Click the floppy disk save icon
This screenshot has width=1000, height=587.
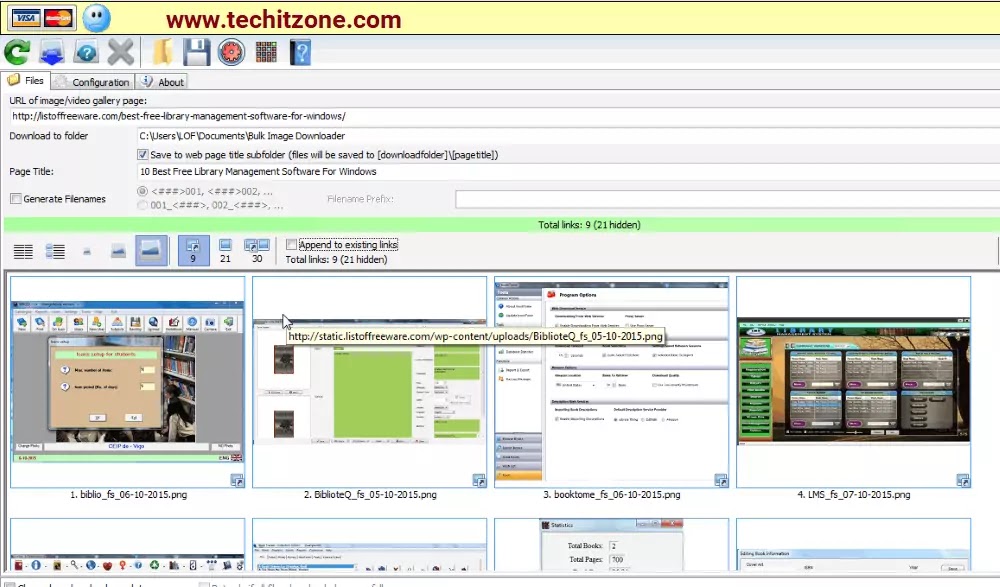coord(196,52)
